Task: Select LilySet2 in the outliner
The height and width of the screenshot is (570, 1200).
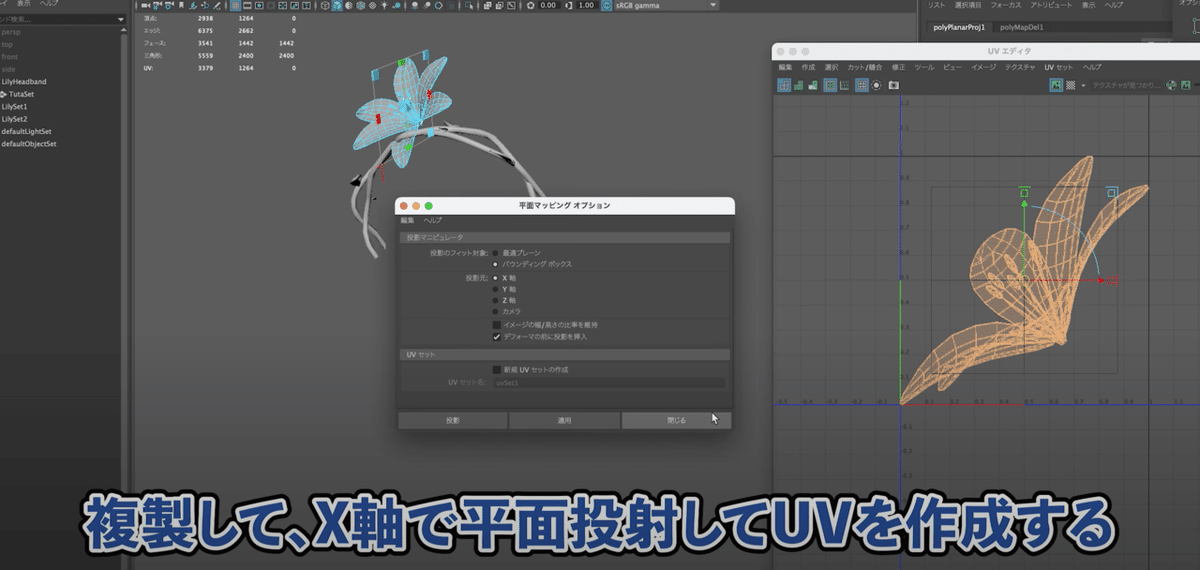Action: [14, 118]
